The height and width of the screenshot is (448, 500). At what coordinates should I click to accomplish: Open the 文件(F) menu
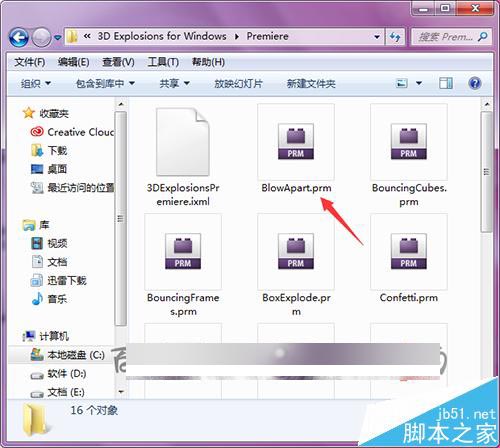tap(30, 62)
